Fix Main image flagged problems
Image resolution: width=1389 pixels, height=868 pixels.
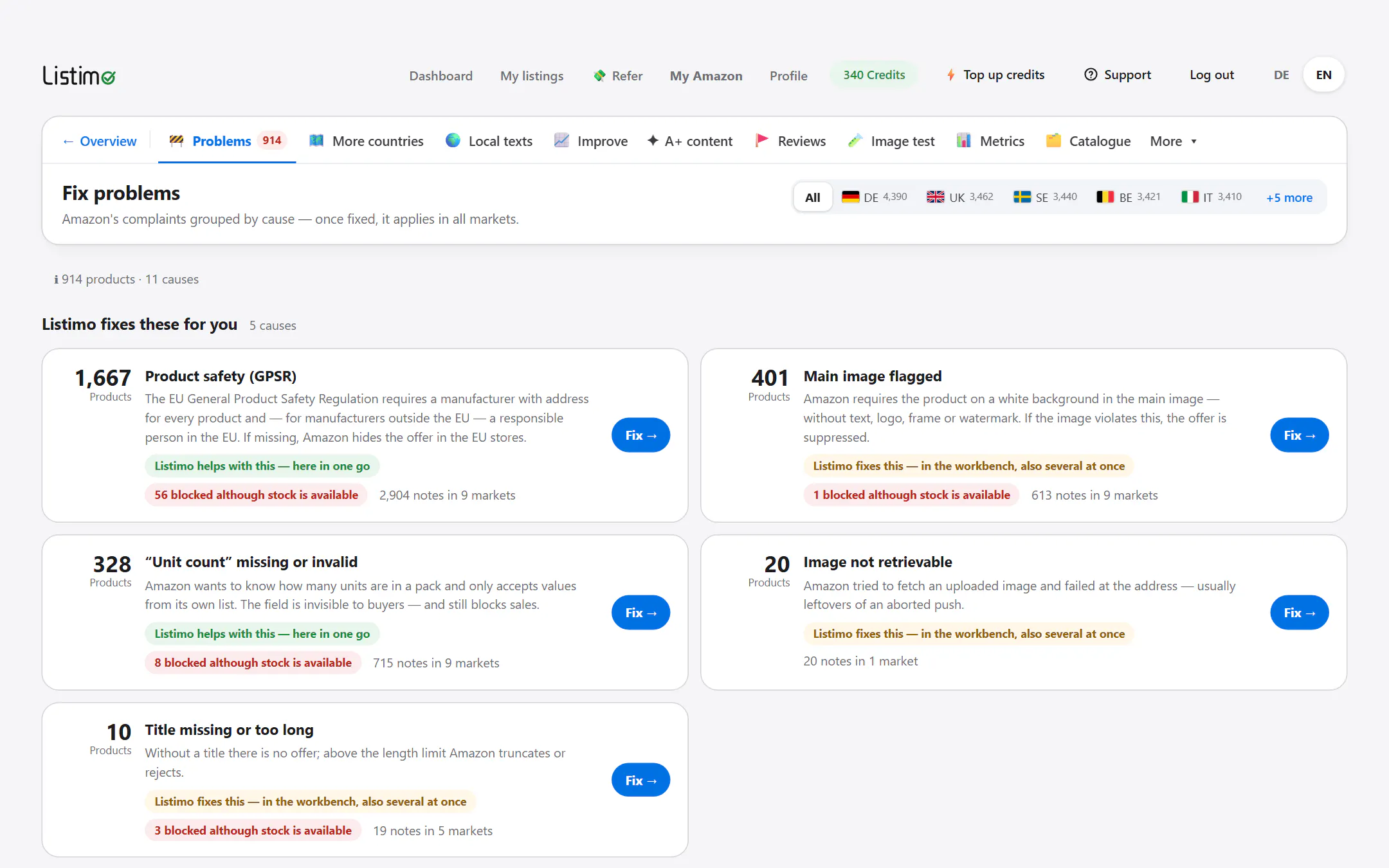click(1299, 435)
